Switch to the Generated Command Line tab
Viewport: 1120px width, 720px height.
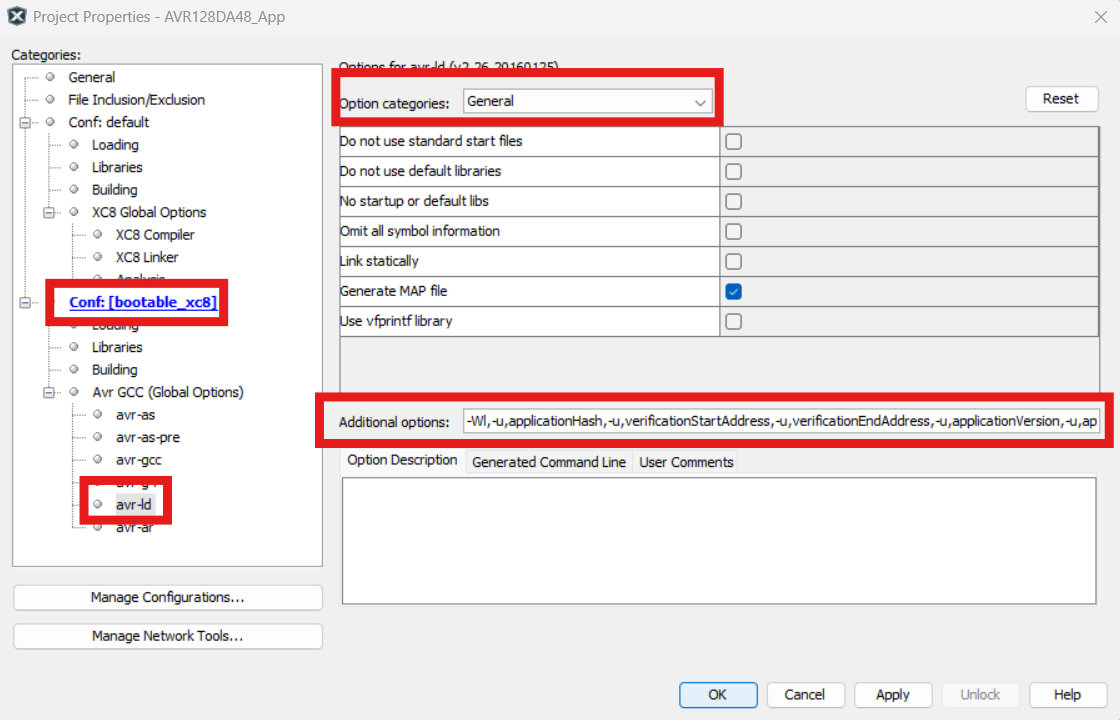tap(549, 462)
